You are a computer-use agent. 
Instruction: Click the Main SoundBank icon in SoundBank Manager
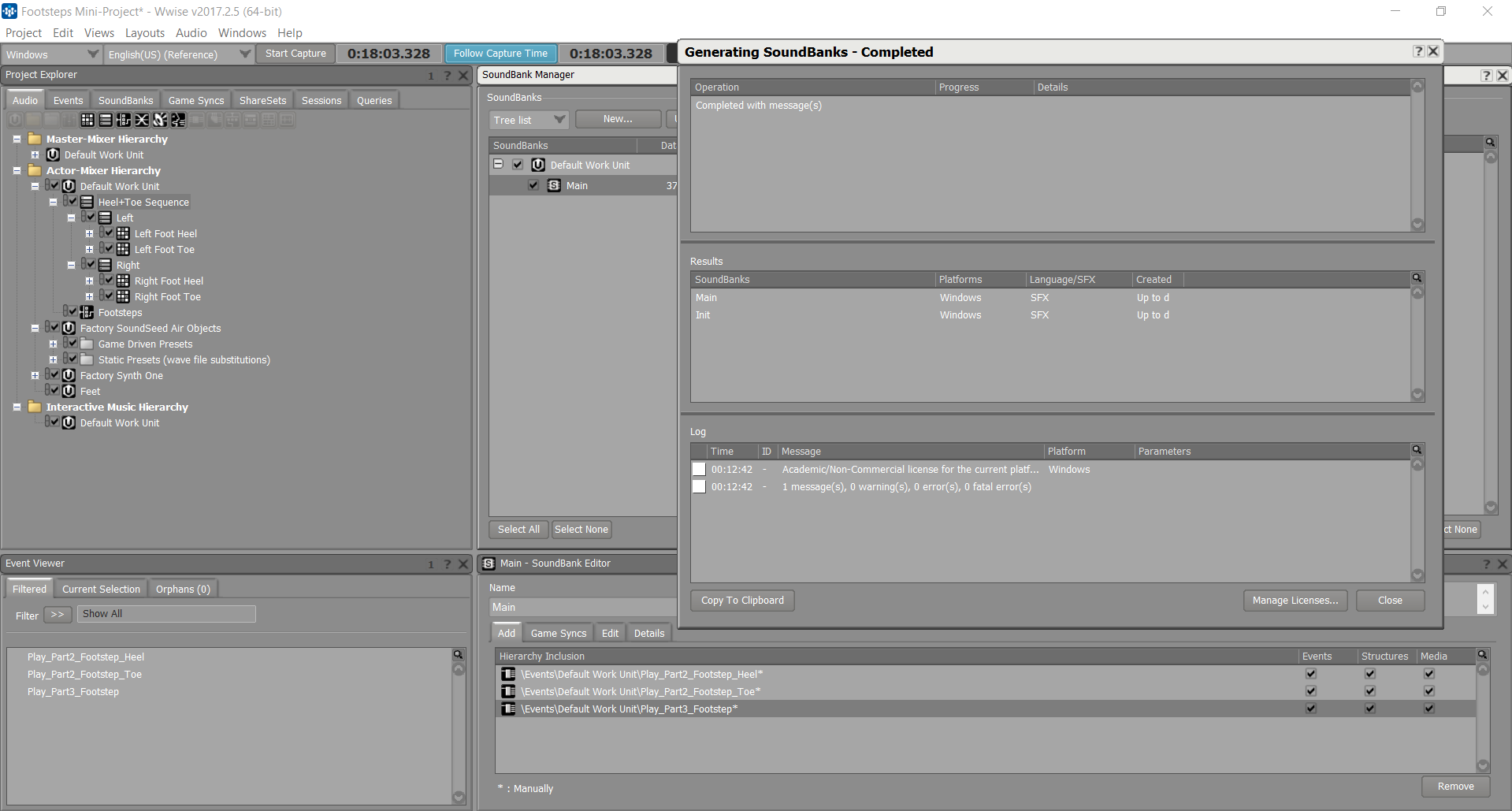tap(554, 185)
